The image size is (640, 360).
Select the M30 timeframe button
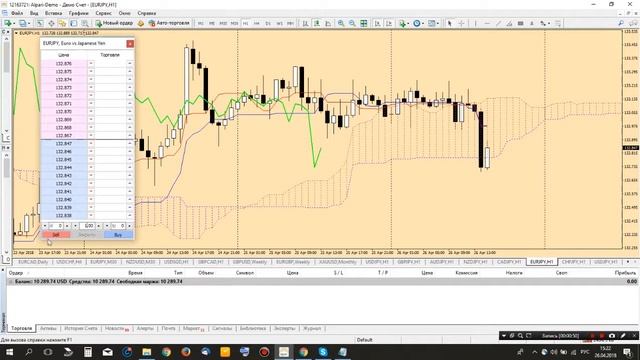pos(234,24)
